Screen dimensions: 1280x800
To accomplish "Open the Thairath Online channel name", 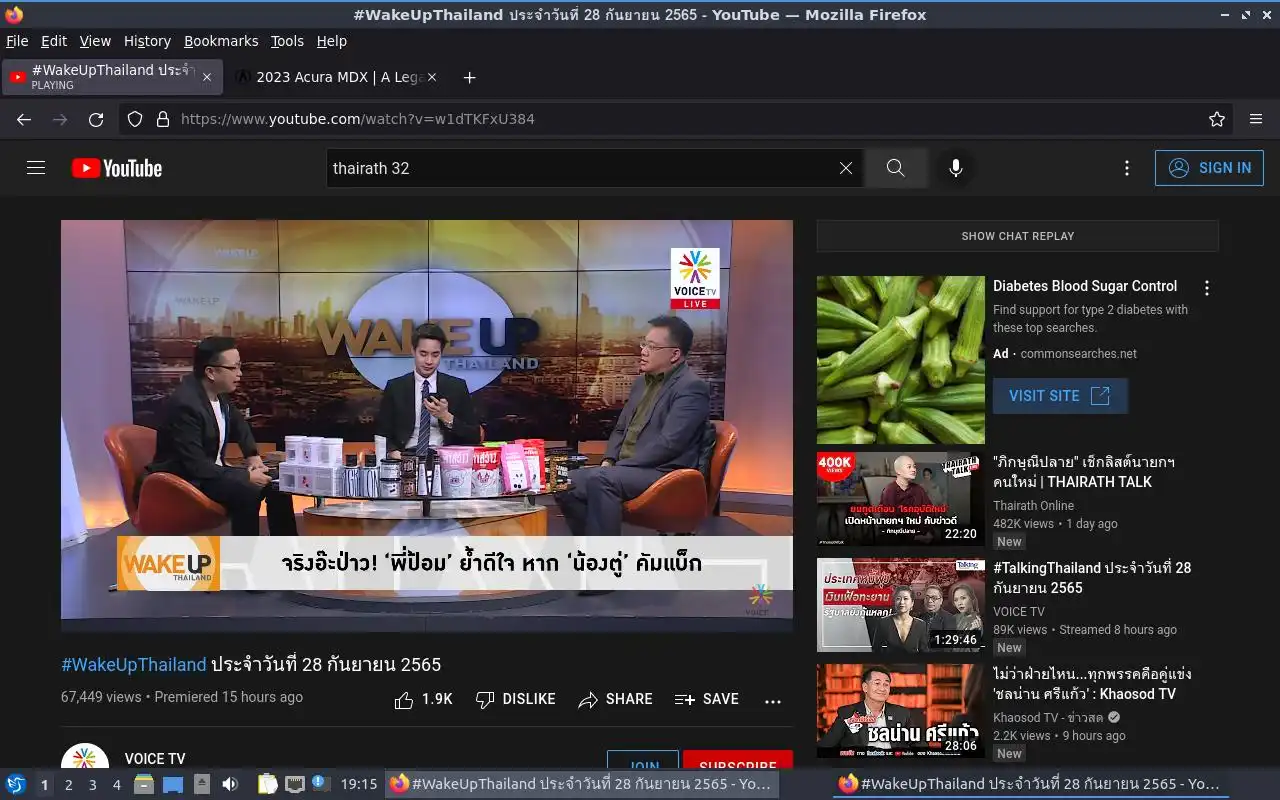I will 1033,506.
